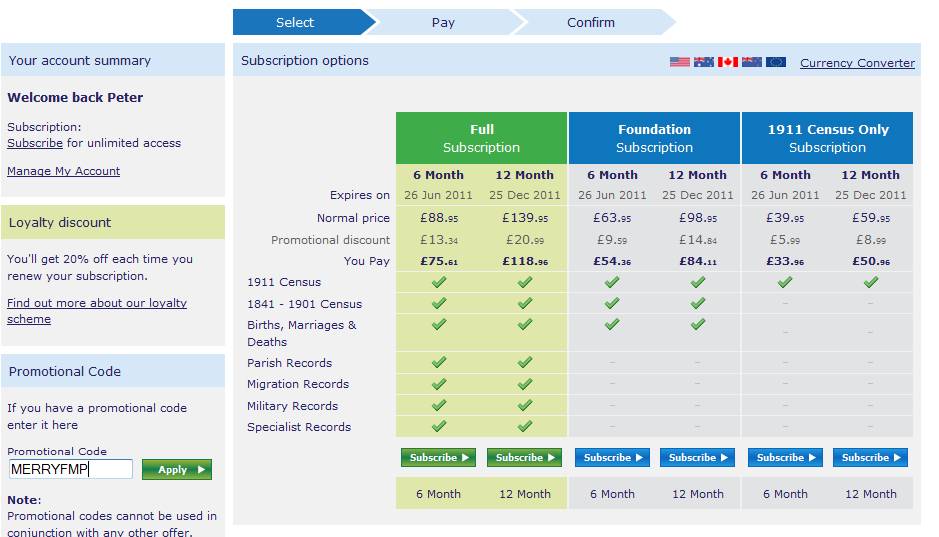Subscribe to Full 6 Month plan

tap(438, 457)
